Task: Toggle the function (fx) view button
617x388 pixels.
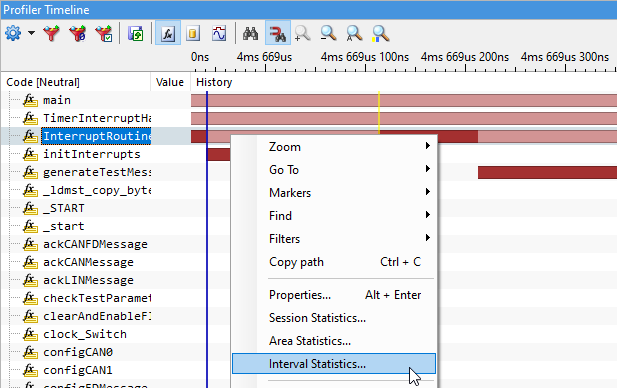Action: coord(168,33)
